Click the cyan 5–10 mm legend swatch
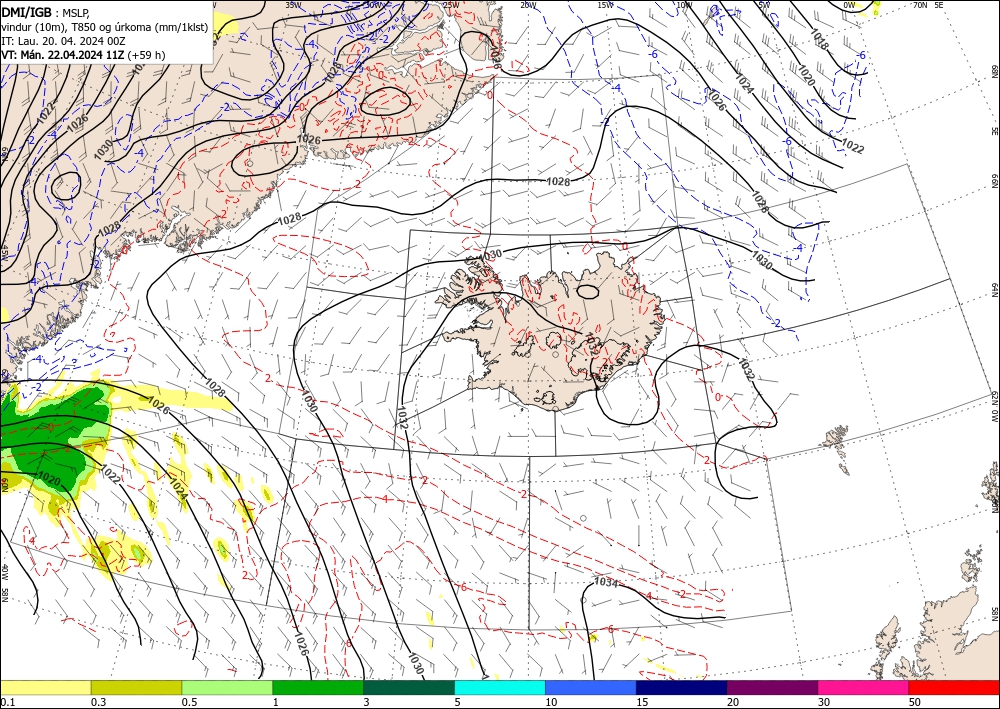Viewport: 1000px width, 709px height. [500, 687]
